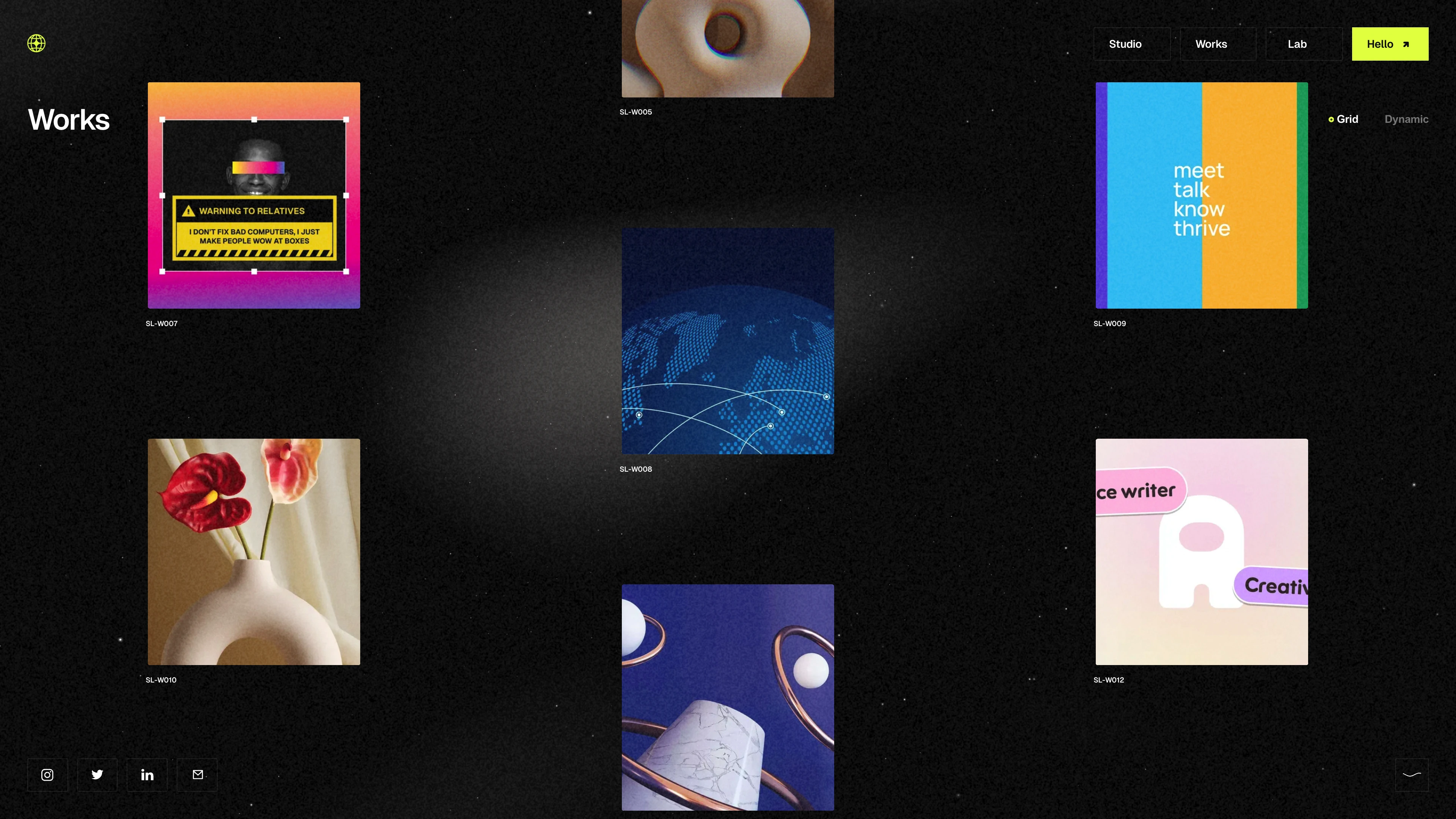
Task: Open the blue globe map artwork
Action: pyautogui.click(x=728, y=341)
